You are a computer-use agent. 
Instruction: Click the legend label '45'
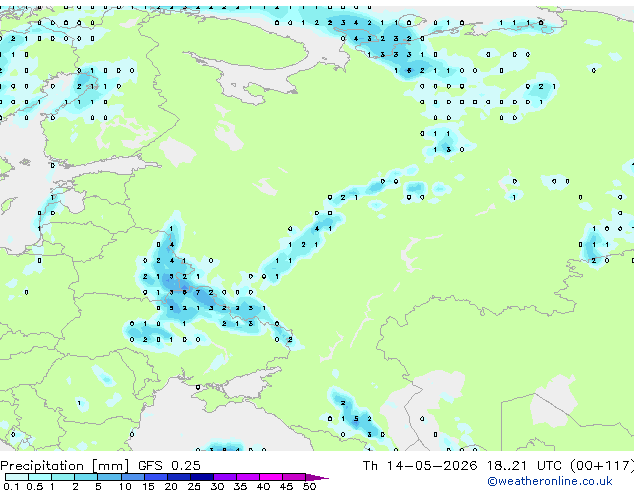[x=286, y=486]
